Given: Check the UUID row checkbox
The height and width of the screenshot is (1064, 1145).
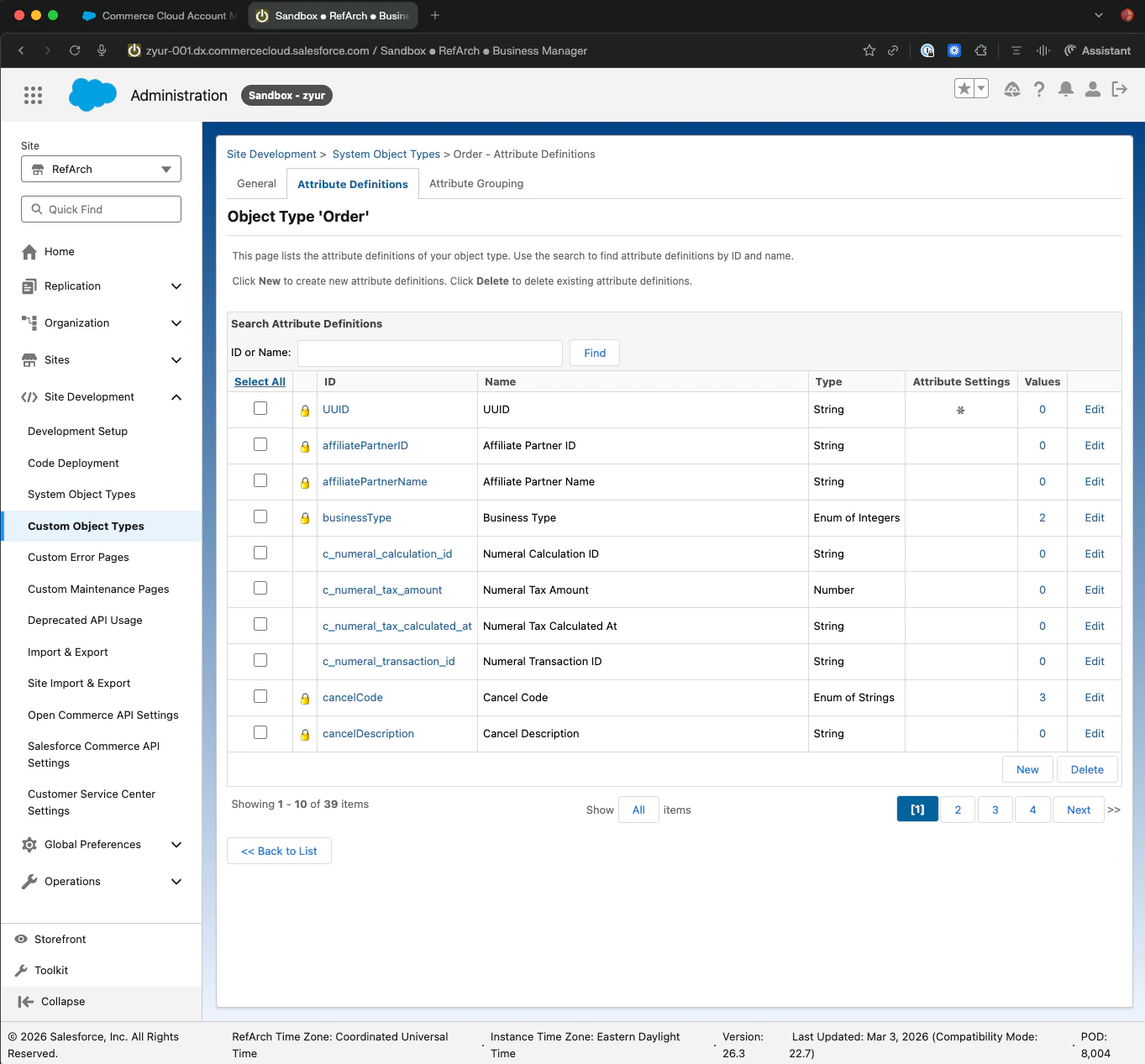Looking at the screenshot, I should 260,408.
